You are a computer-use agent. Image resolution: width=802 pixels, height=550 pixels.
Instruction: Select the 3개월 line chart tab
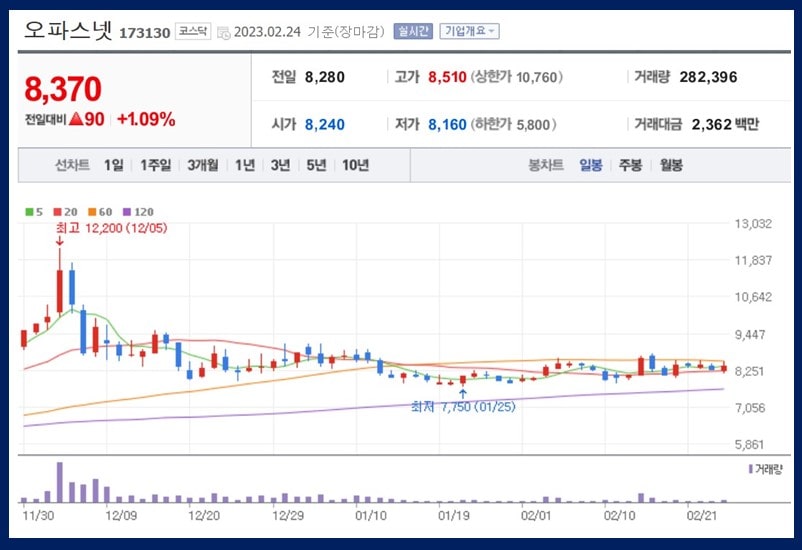click(x=203, y=165)
